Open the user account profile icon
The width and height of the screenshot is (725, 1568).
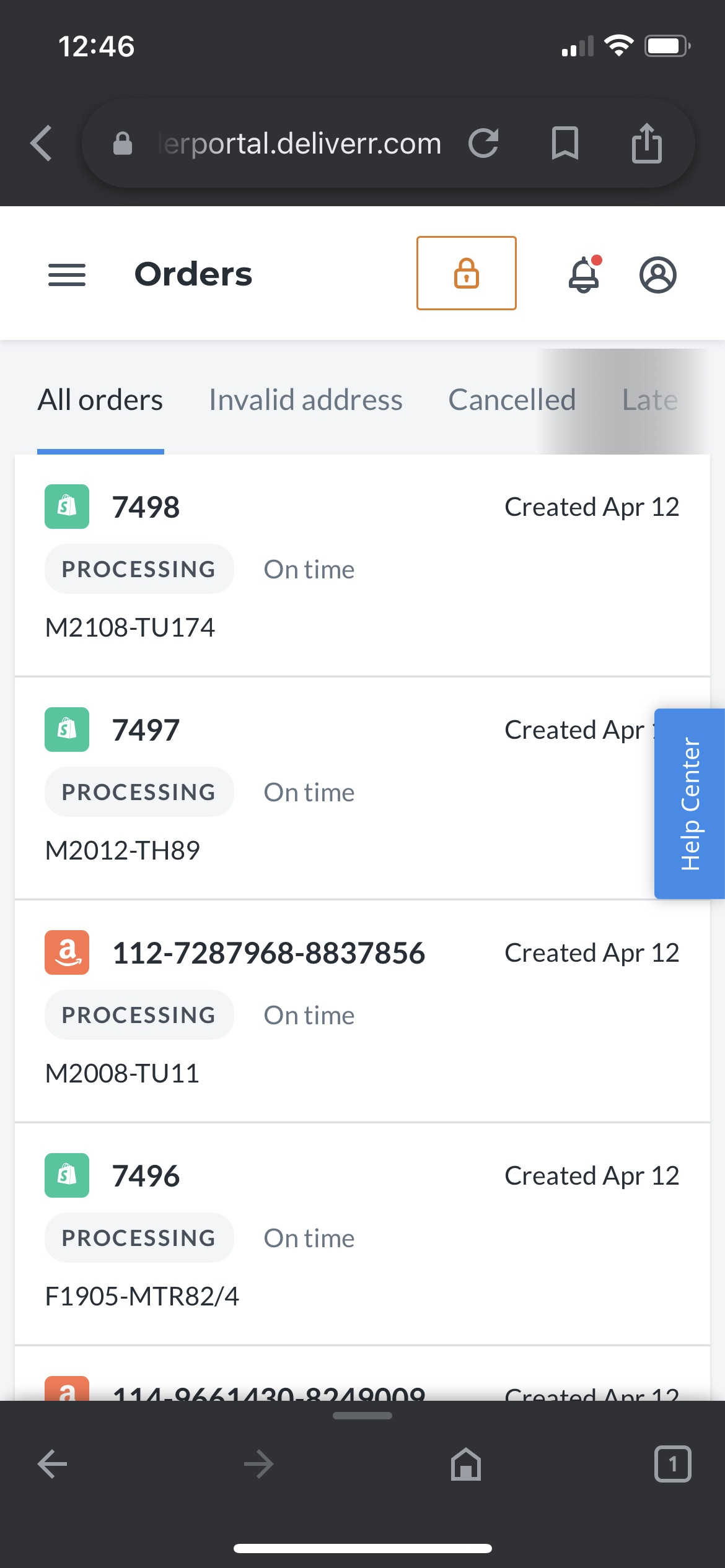[x=657, y=274]
